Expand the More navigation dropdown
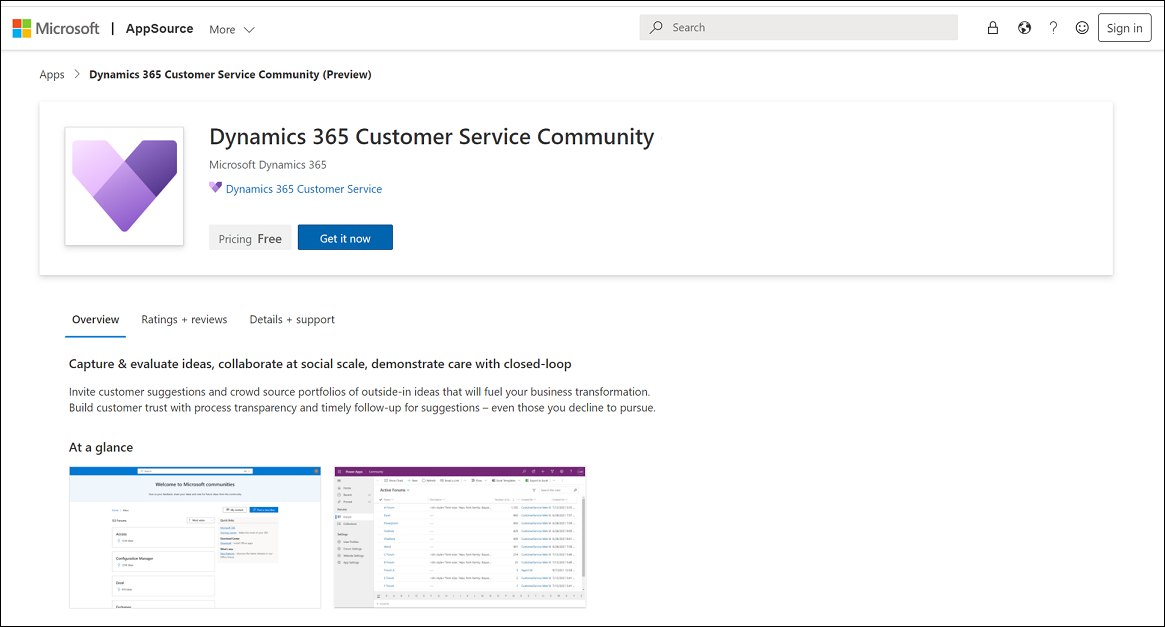 230,29
